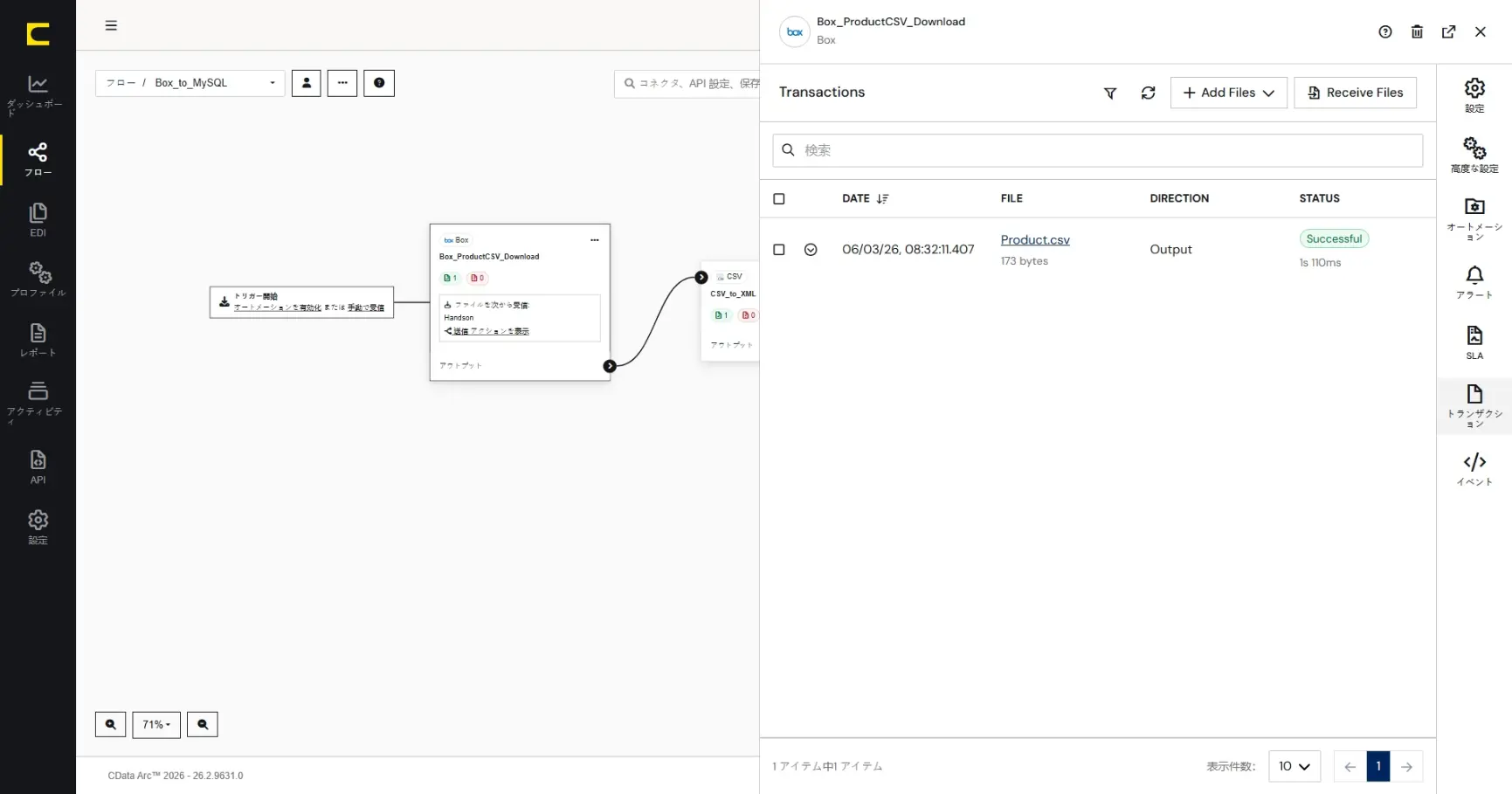Open the Product.csv file link

point(1035,239)
